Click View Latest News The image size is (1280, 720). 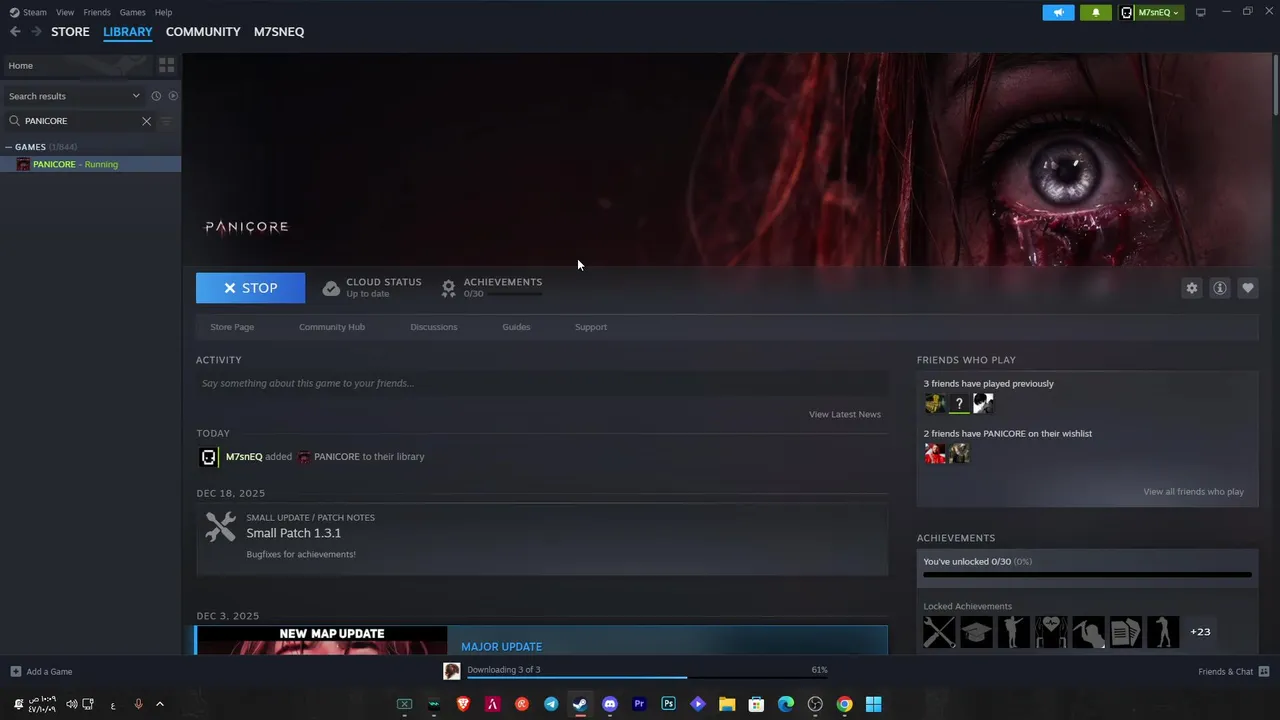pyautogui.click(x=845, y=414)
